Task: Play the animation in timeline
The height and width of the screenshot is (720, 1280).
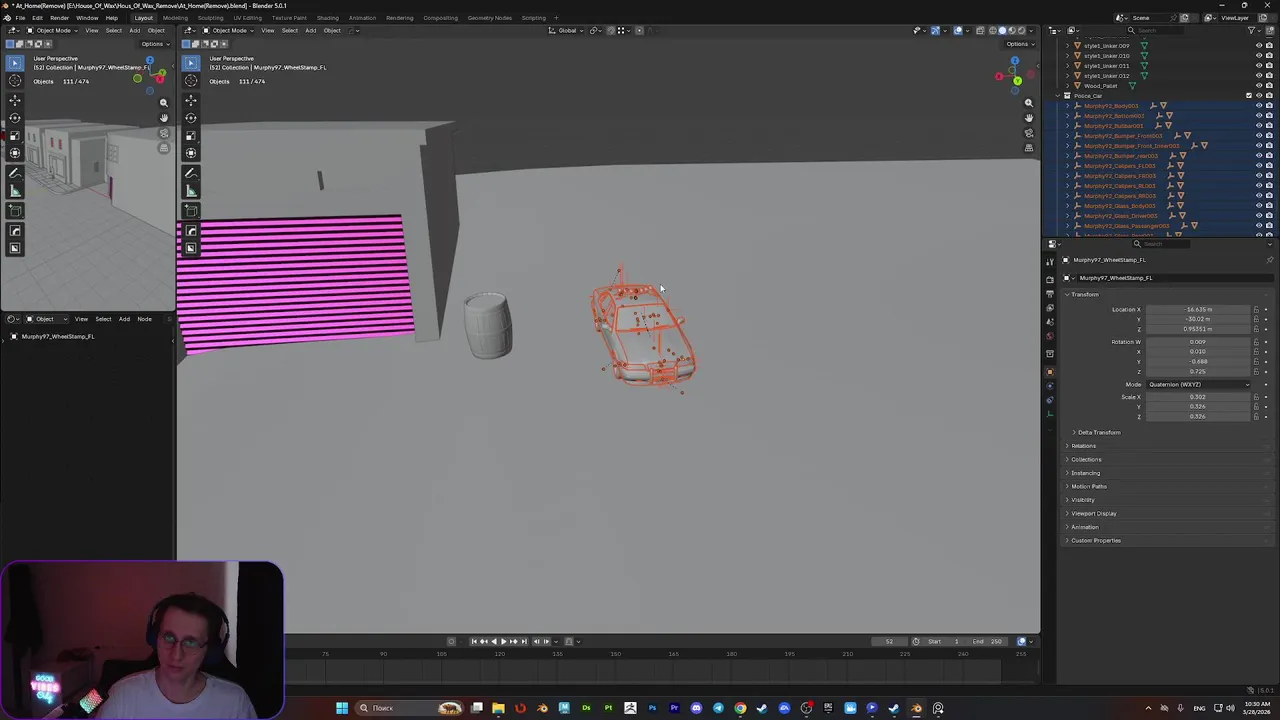Action: click(x=503, y=642)
